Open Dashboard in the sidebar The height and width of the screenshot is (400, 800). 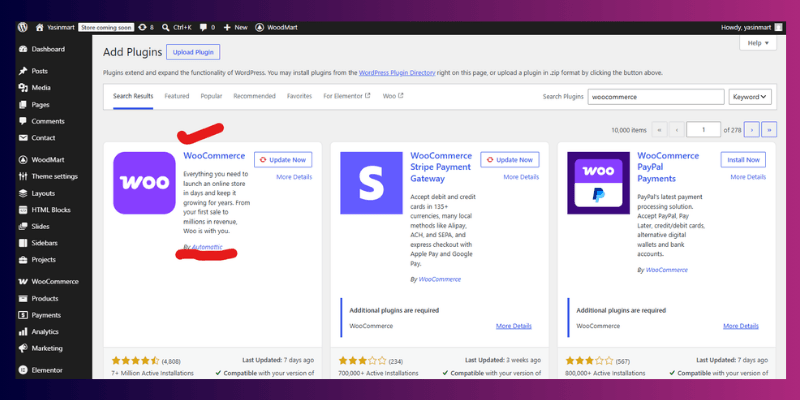(48, 49)
